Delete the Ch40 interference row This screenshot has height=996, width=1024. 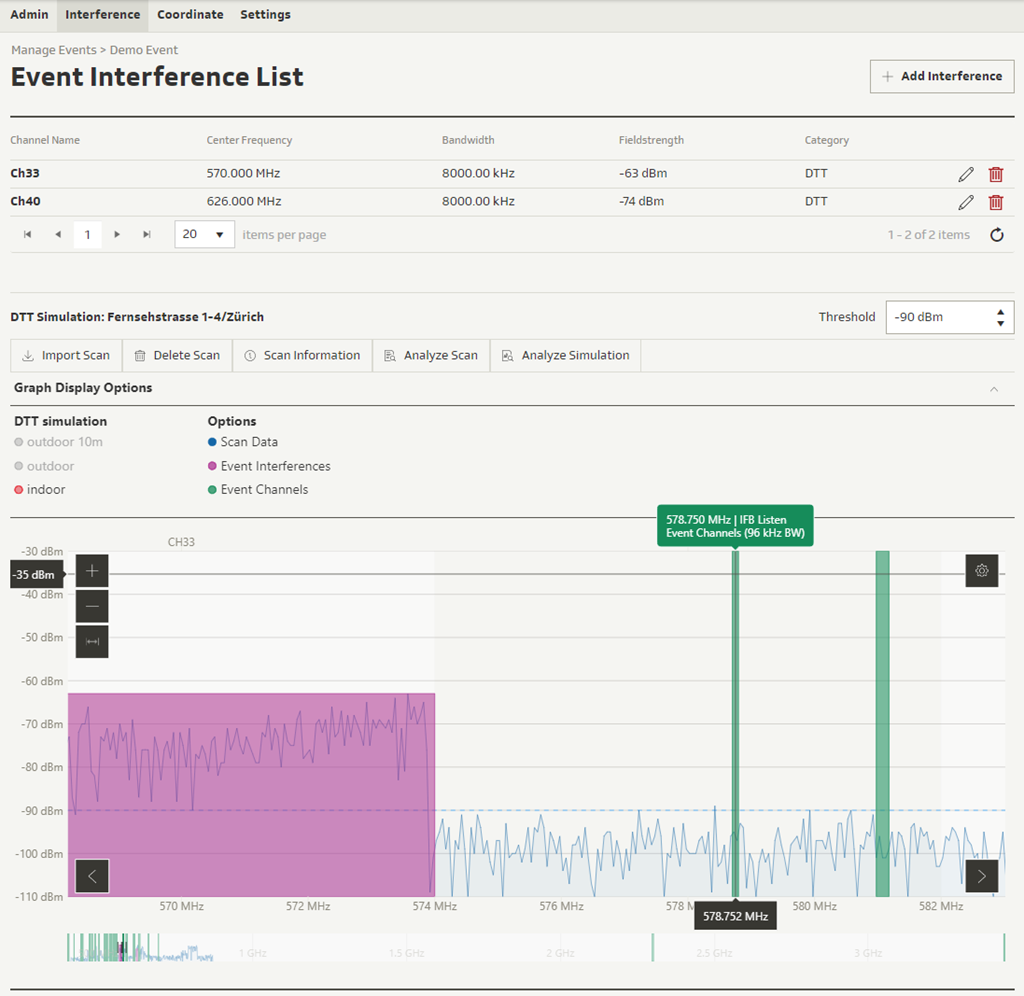tap(996, 202)
